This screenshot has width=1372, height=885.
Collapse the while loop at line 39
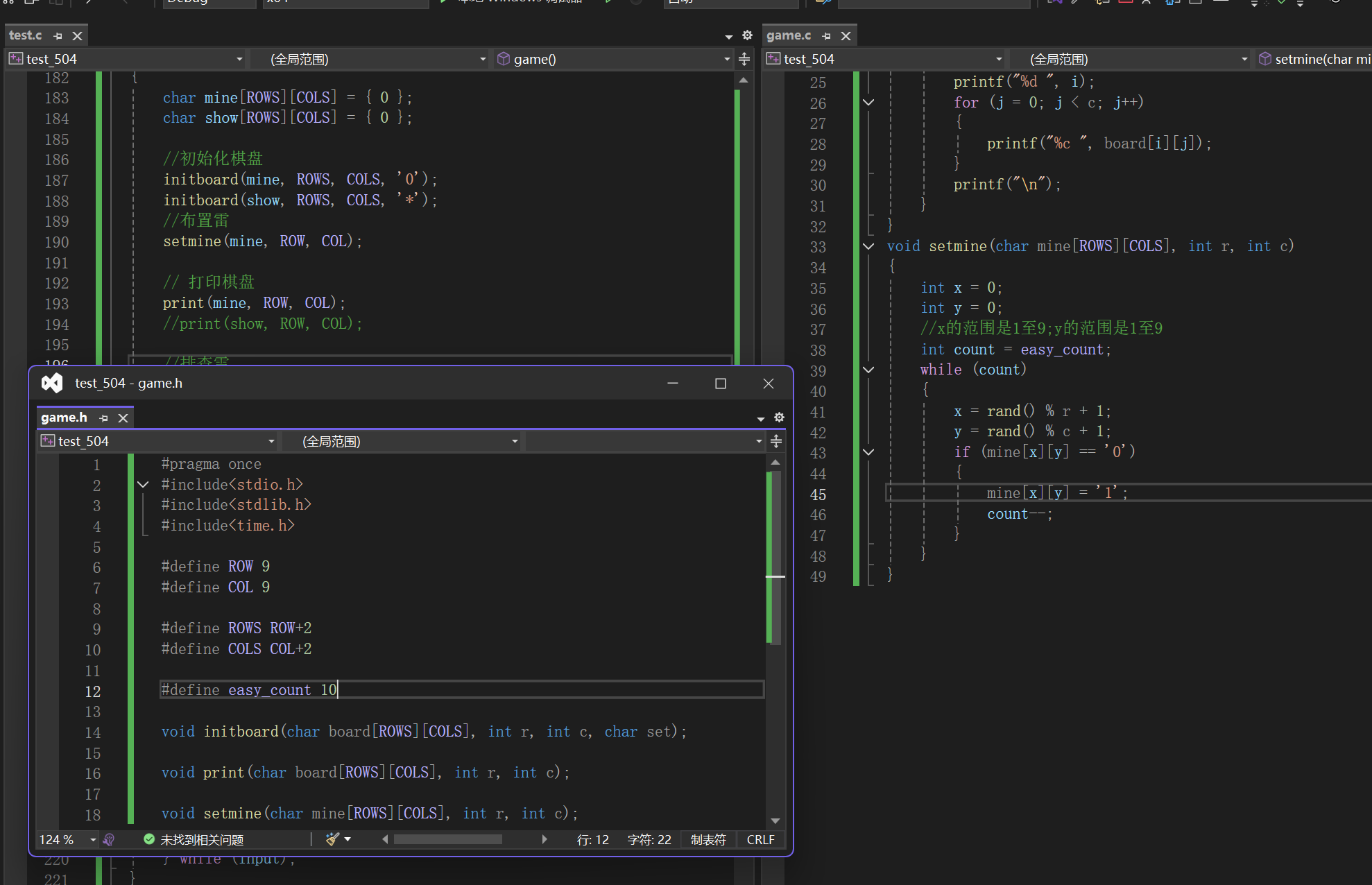(x=868, y=370)
